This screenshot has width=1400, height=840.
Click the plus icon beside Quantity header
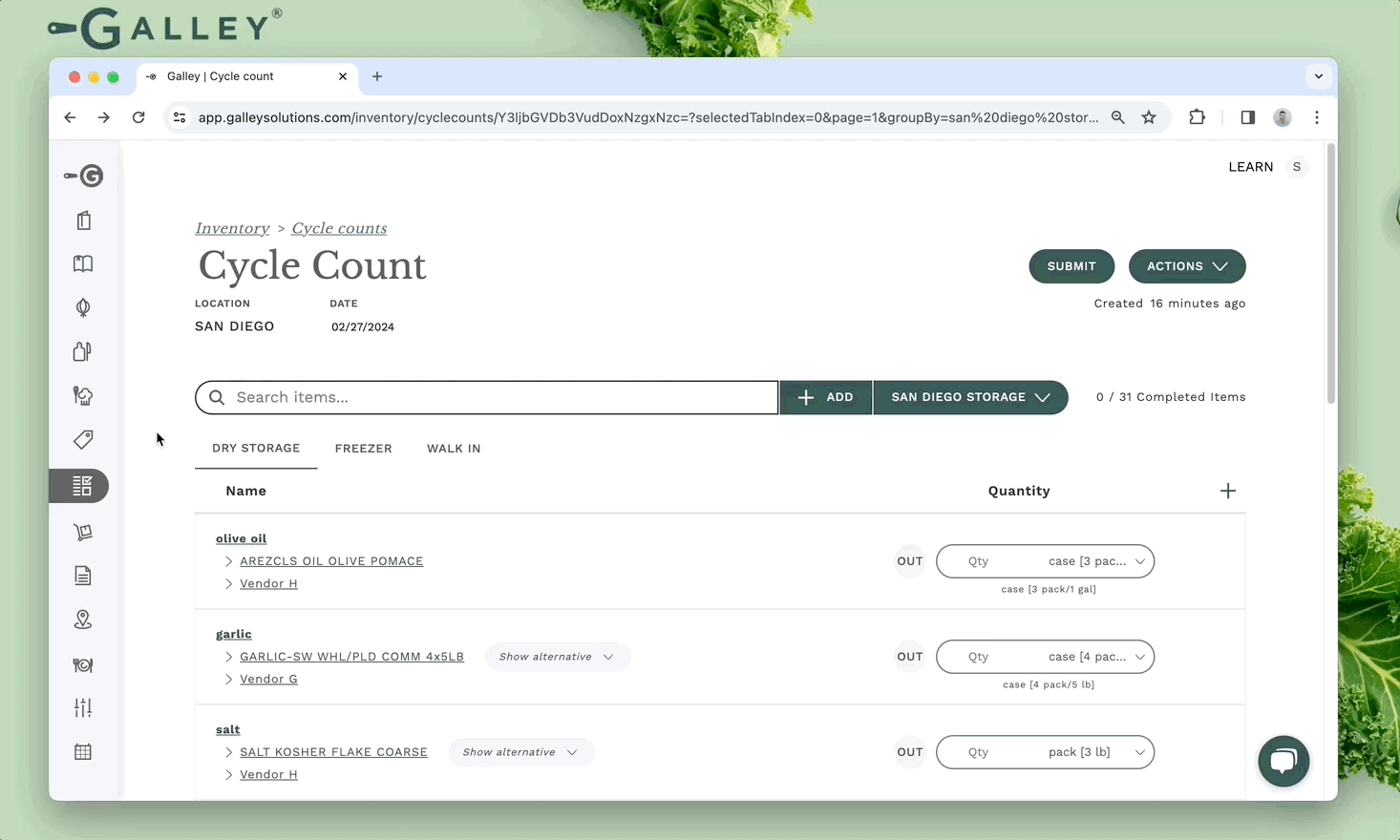point(1227,491)
